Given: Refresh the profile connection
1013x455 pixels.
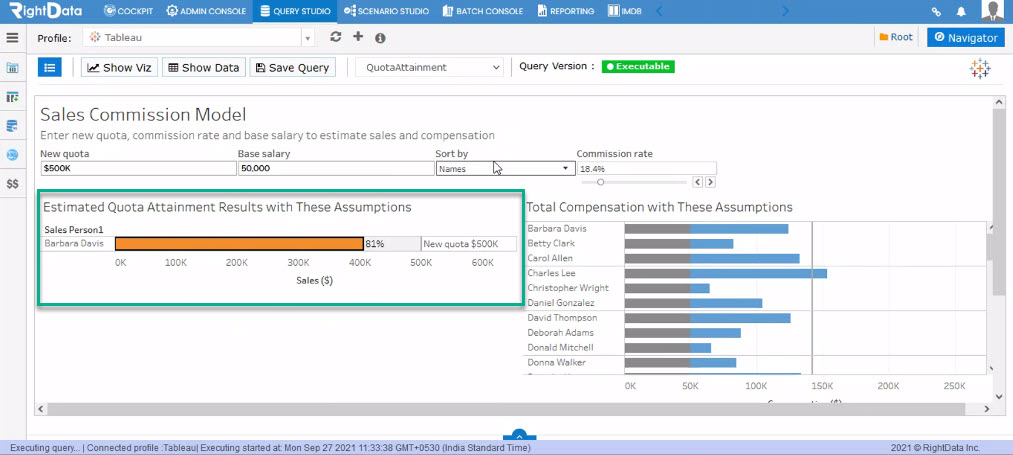Looking at the screenshot, I should pos(335,37).
